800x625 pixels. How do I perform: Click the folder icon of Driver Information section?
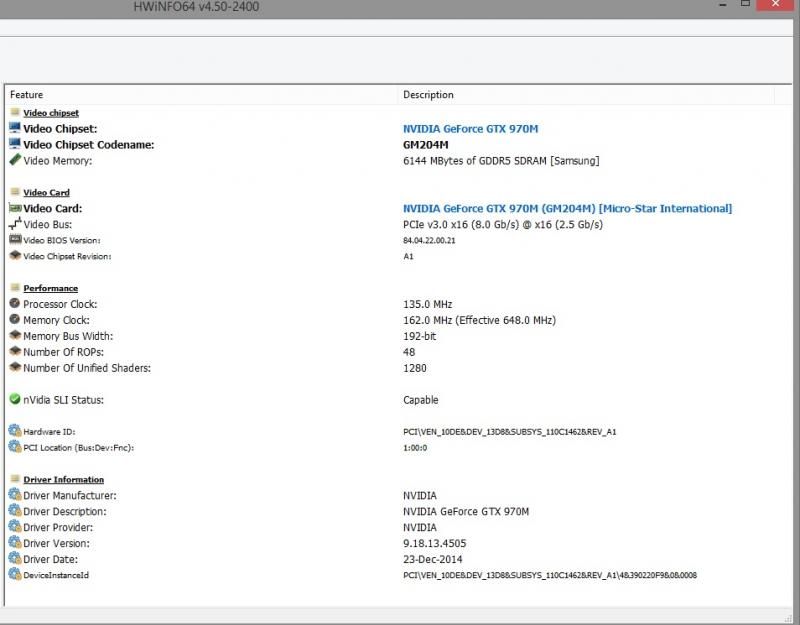point(15,479)
